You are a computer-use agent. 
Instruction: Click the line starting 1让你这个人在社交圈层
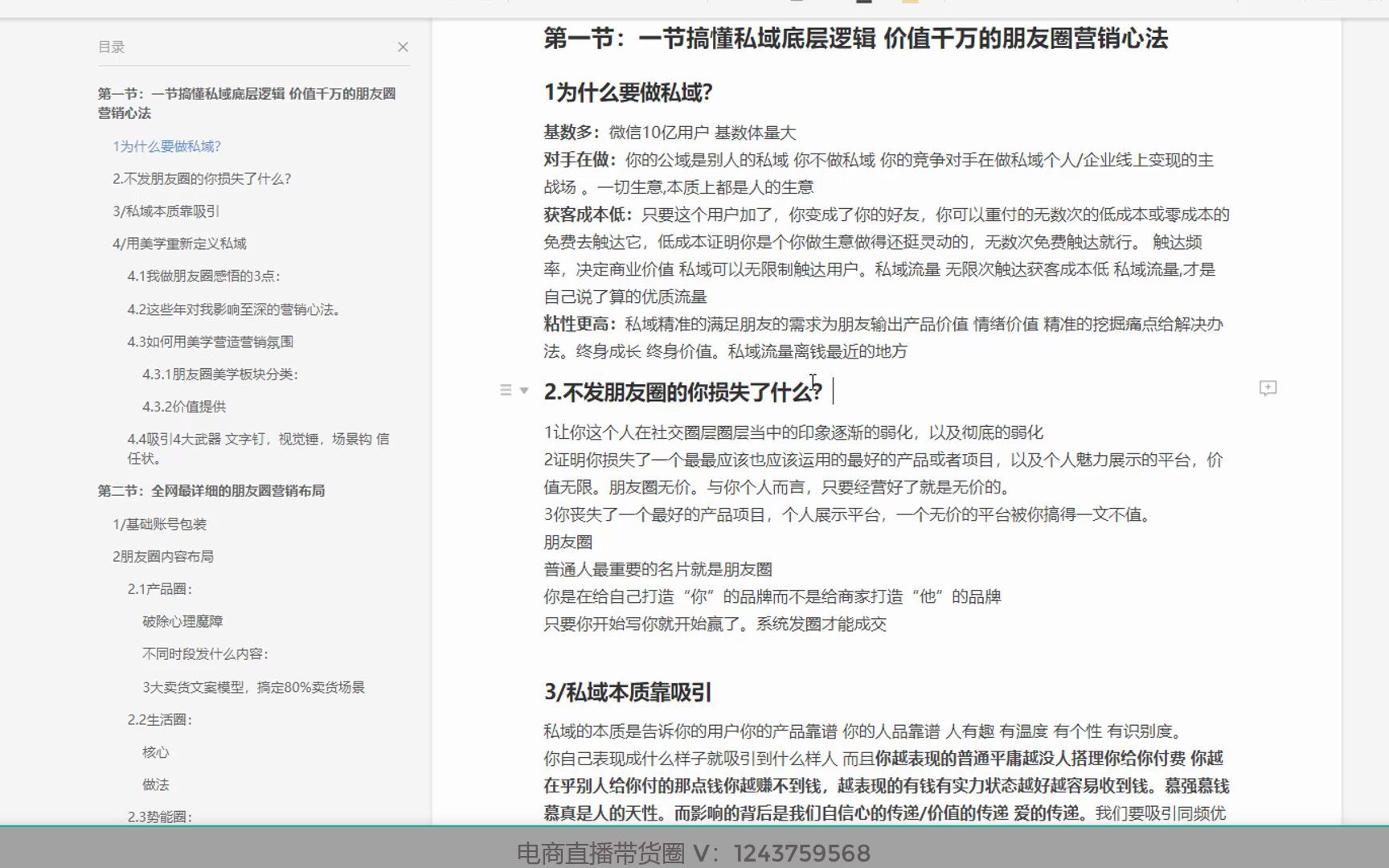(793, 432)
